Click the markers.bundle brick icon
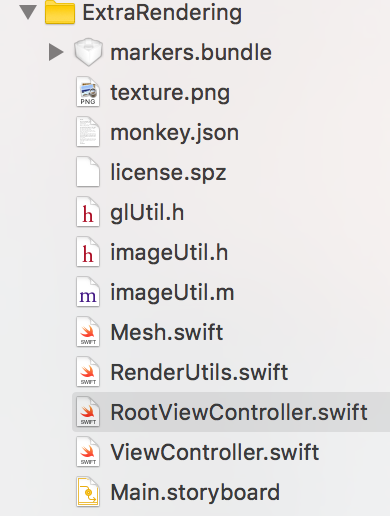This screenshot has height=516, width=390. [88, 52]
